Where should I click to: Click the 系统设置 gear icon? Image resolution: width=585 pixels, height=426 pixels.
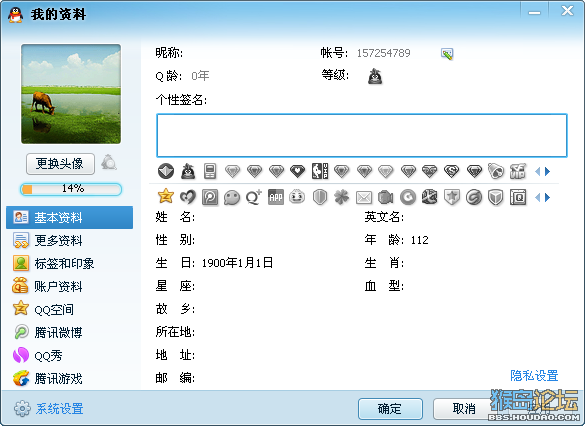click(x=22, y=409)
